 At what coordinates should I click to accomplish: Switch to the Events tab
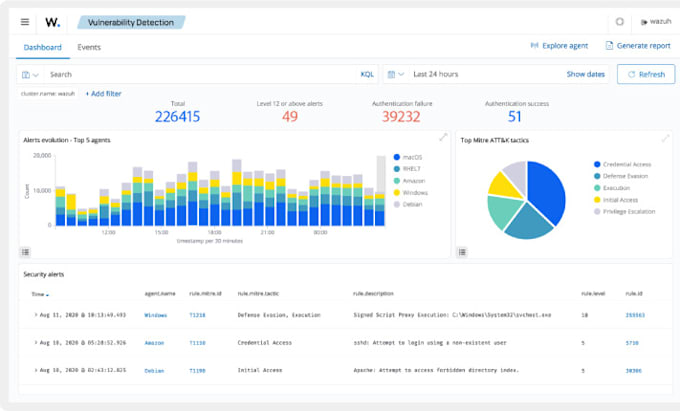point(89,47)
